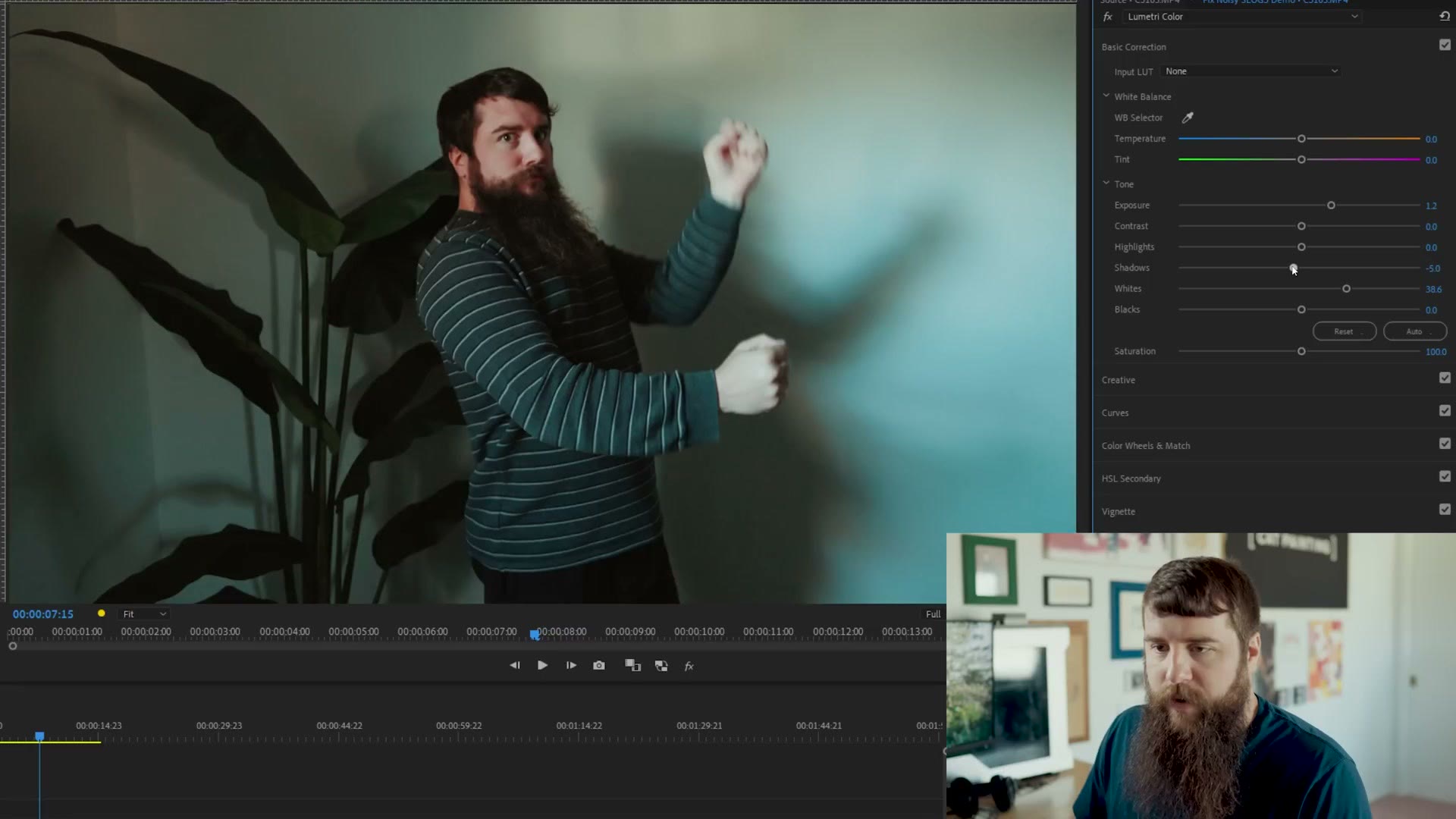Click the yellow dot beside the timecode
The width and height of the screenshot is (1456, 819).
coord(101,613)
